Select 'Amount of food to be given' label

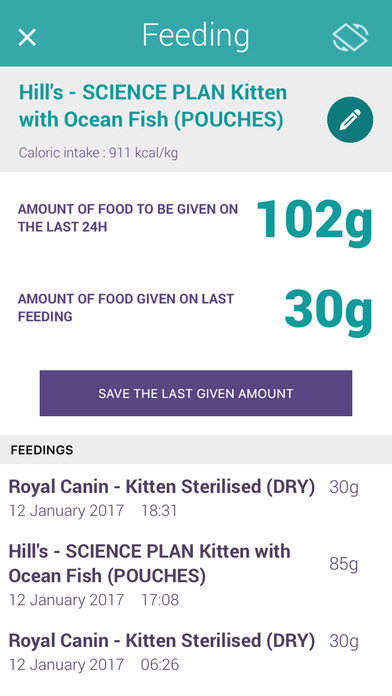pyautogui.click(x=128, y=218)
